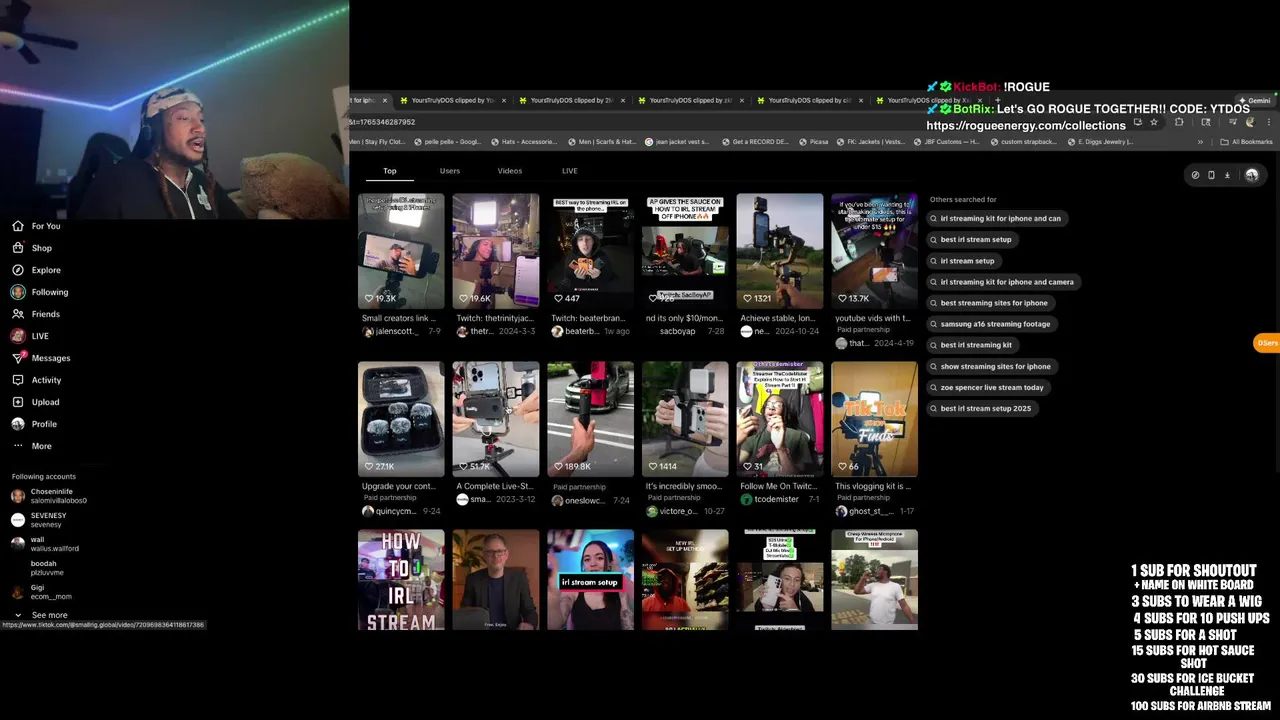Click 'show streaming sites for iphone' suggestion
This screenshot has width=1280, height=720.
(990, 367)
